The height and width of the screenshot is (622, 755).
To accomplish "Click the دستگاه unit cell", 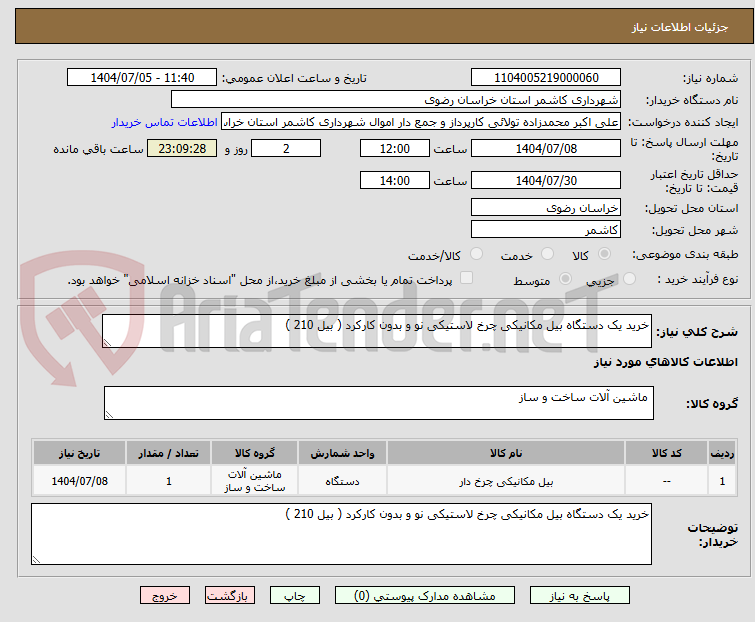I will click(x=342, y=481).
